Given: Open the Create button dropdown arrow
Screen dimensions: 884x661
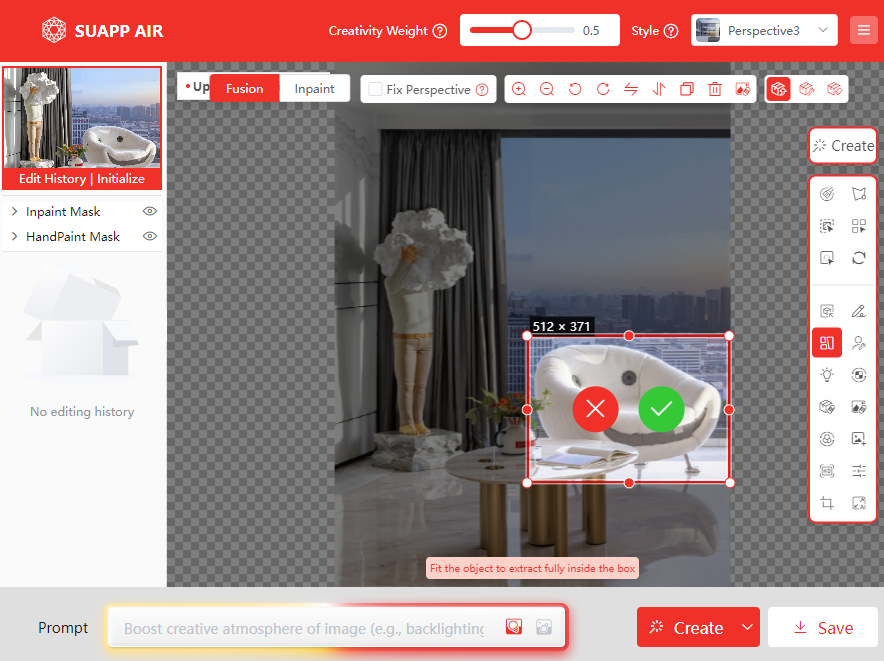Looking at the screenshot, I should pos(747,627).
